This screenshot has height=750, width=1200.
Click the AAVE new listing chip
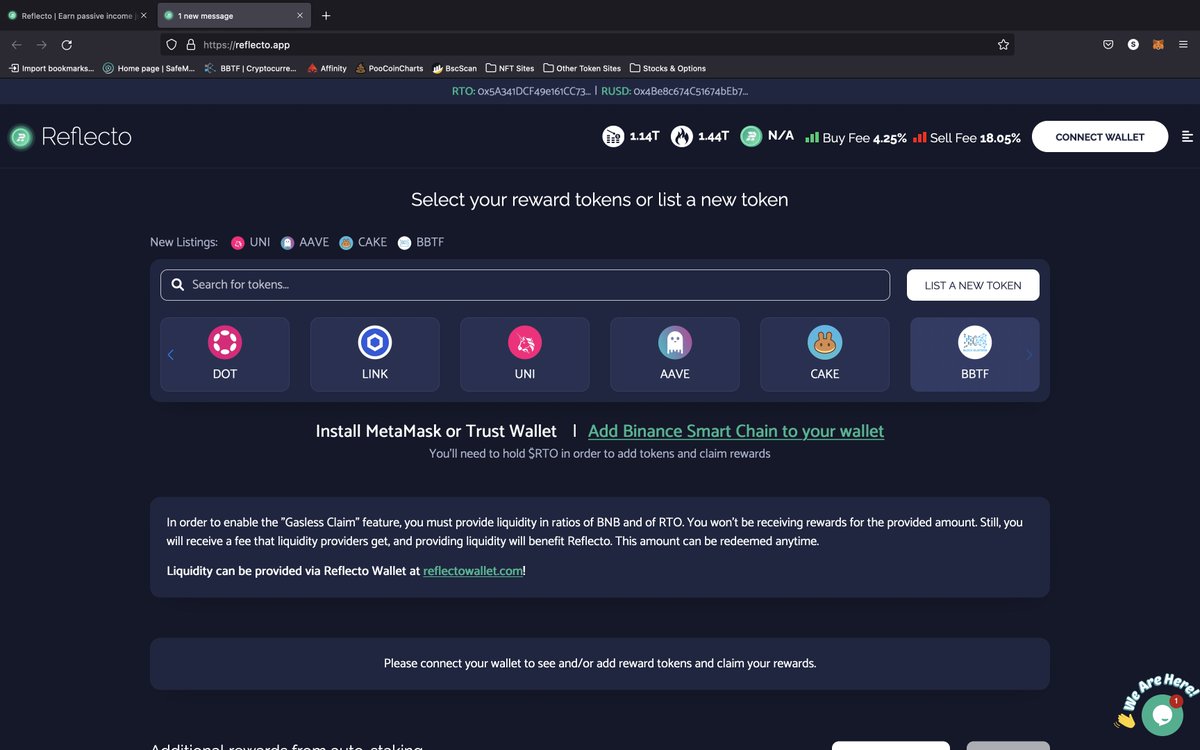click(305, 242)
